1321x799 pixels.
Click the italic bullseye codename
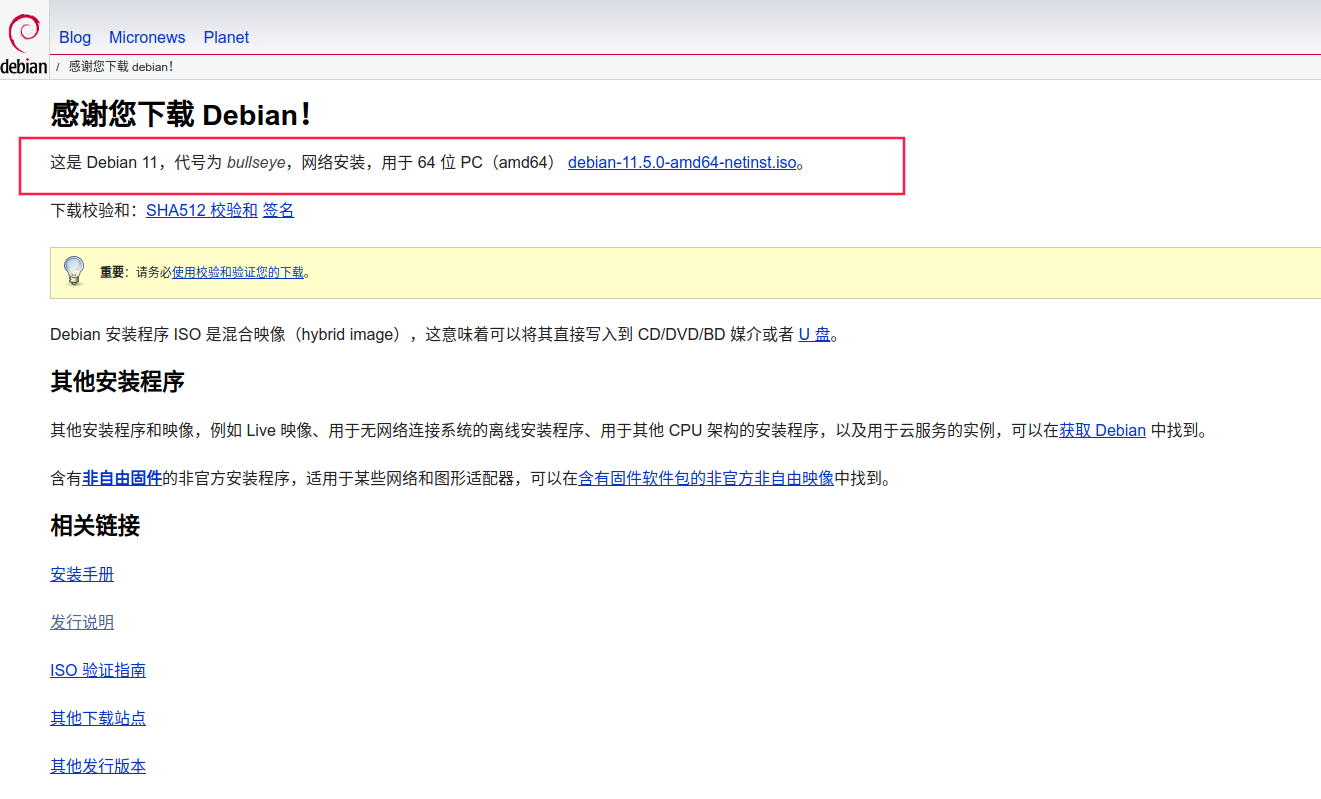pyautogui.click(x=256, y=162)
